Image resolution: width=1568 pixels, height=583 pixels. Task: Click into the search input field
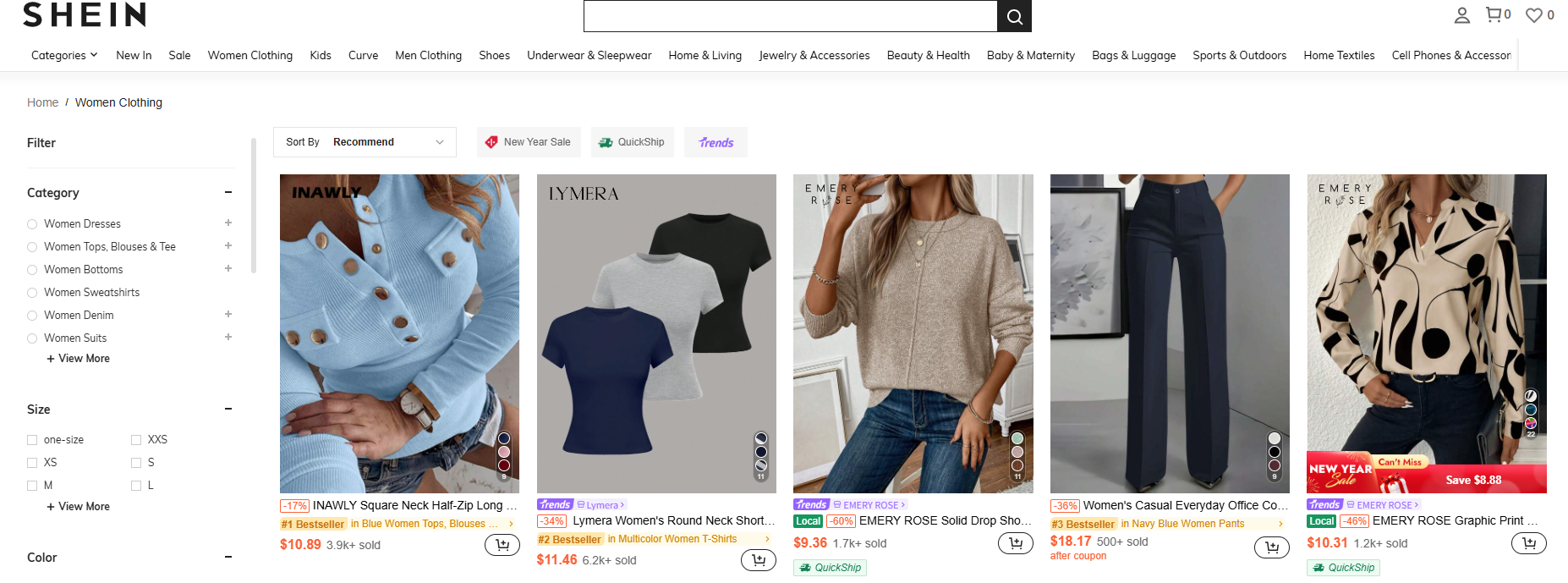click(x=791, y=16)
